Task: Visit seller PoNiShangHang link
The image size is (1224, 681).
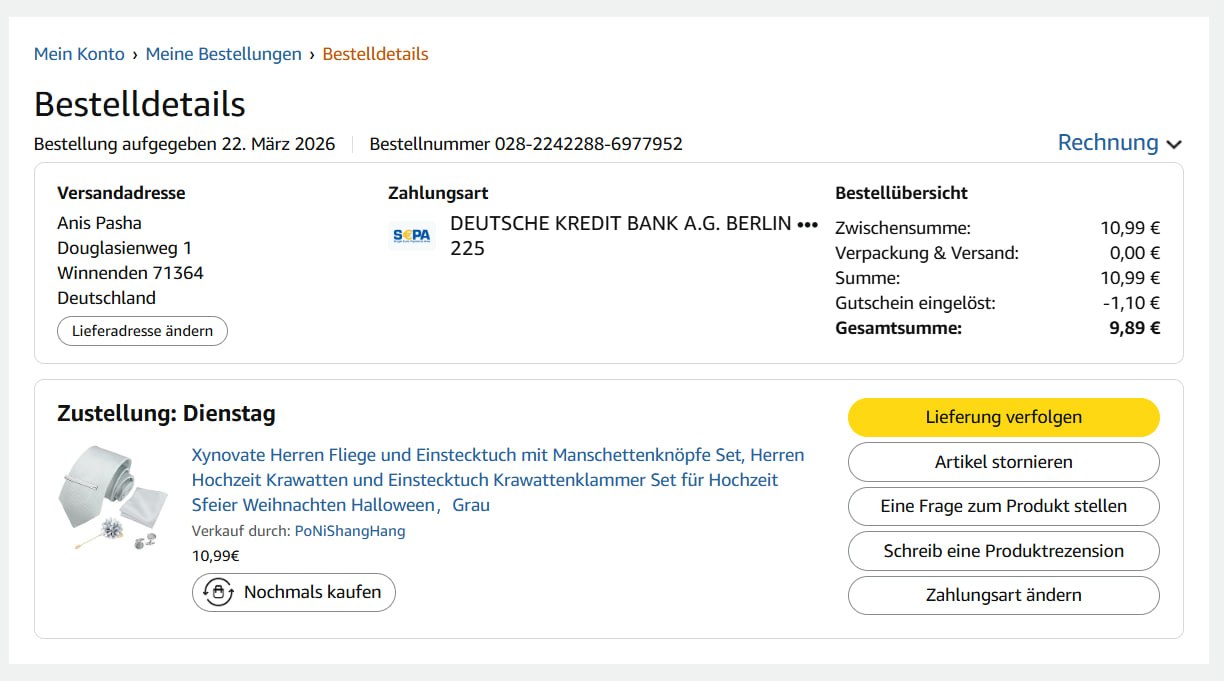Action: tap(350, 531)
